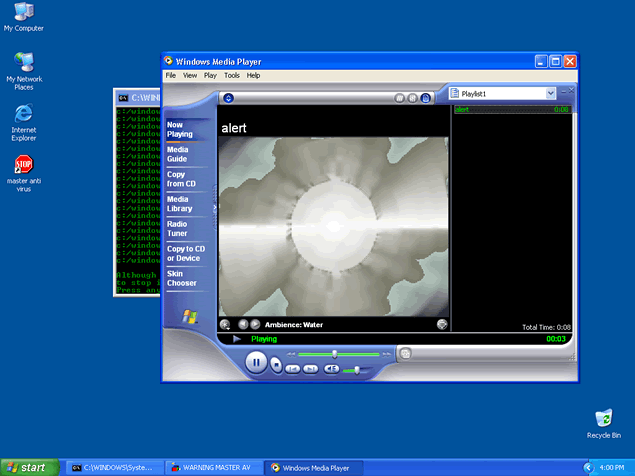Open the master anti virus desktop icon
Viewport: 635px width, 476px height.
(23, 166)
